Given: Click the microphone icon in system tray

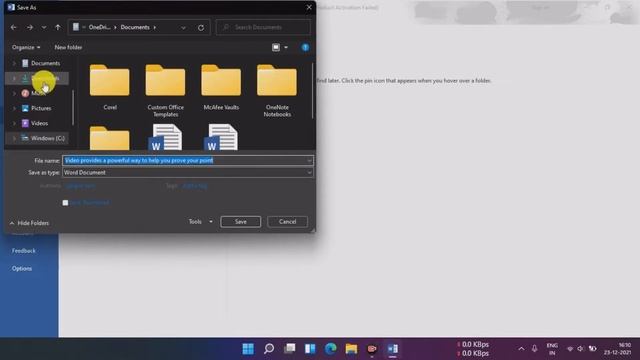Looking at the screenshot, I should [x=534, y=349].
